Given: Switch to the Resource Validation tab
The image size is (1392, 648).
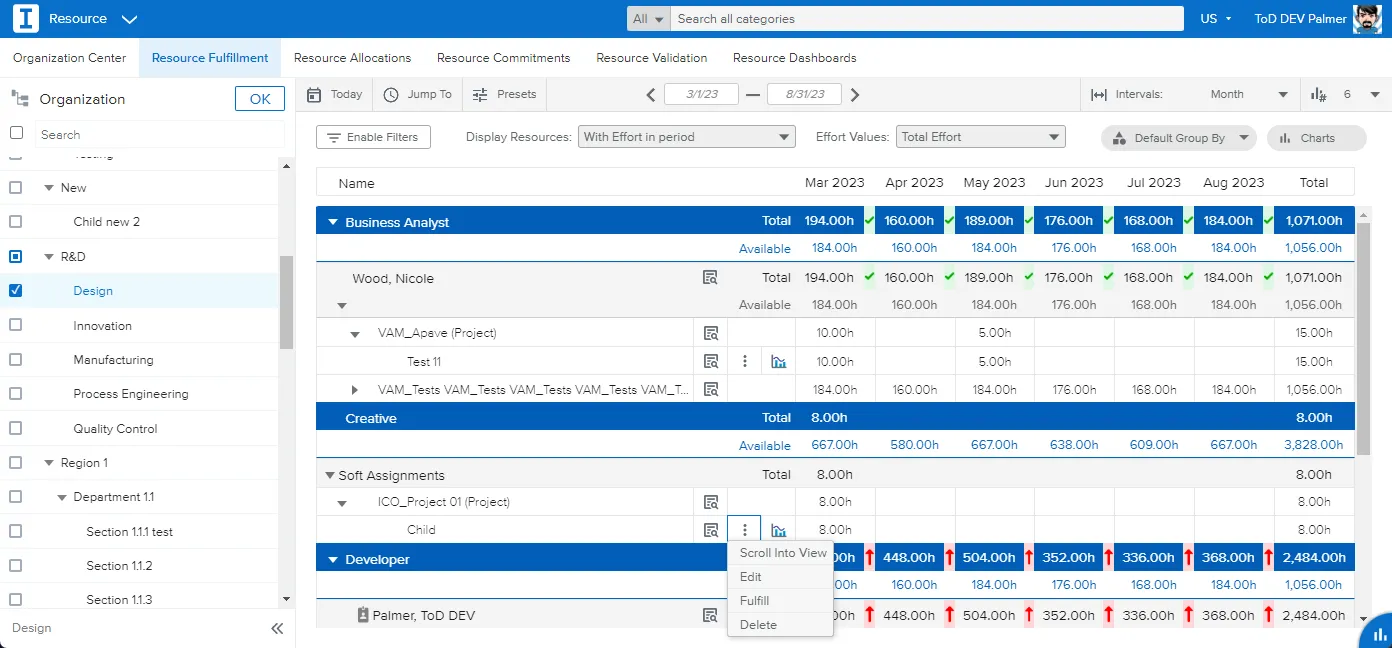Looking at the screenshot, I should click(x=652, y=58).
